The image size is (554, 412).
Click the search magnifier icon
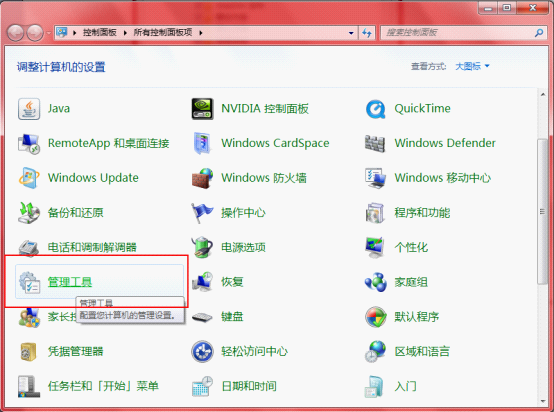coord(539,33)
